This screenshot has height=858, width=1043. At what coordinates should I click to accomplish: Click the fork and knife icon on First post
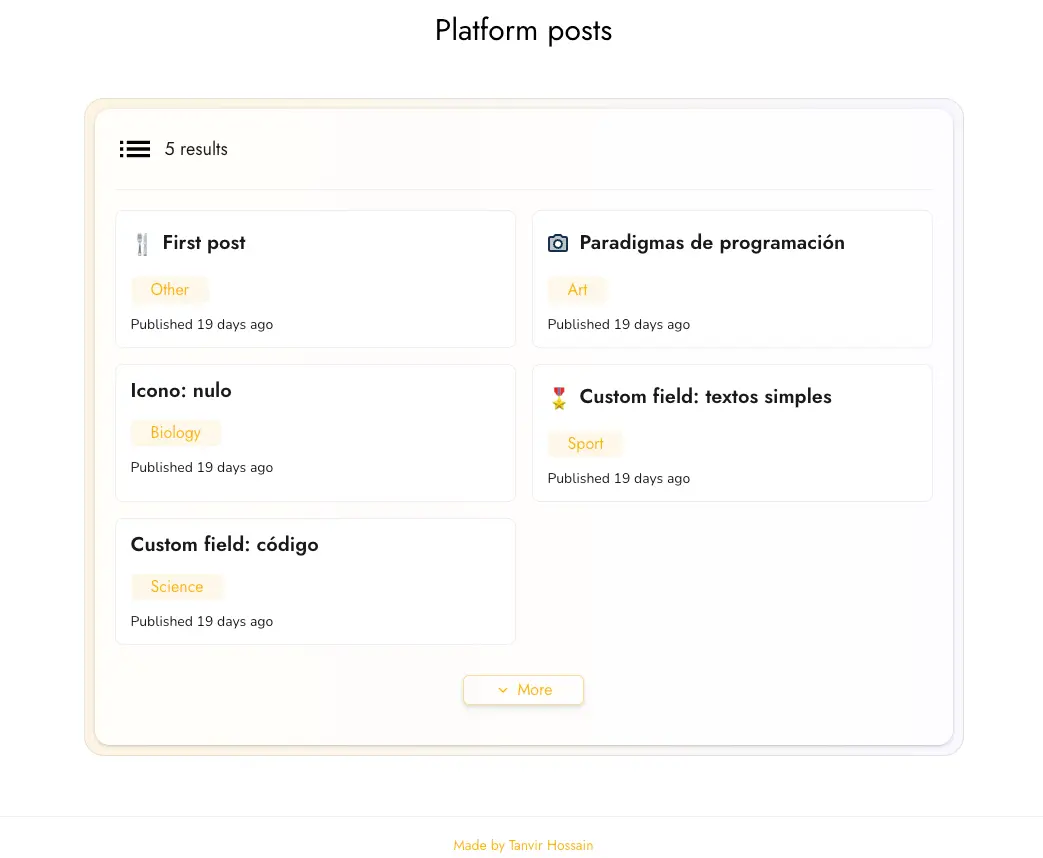point(142,244)
